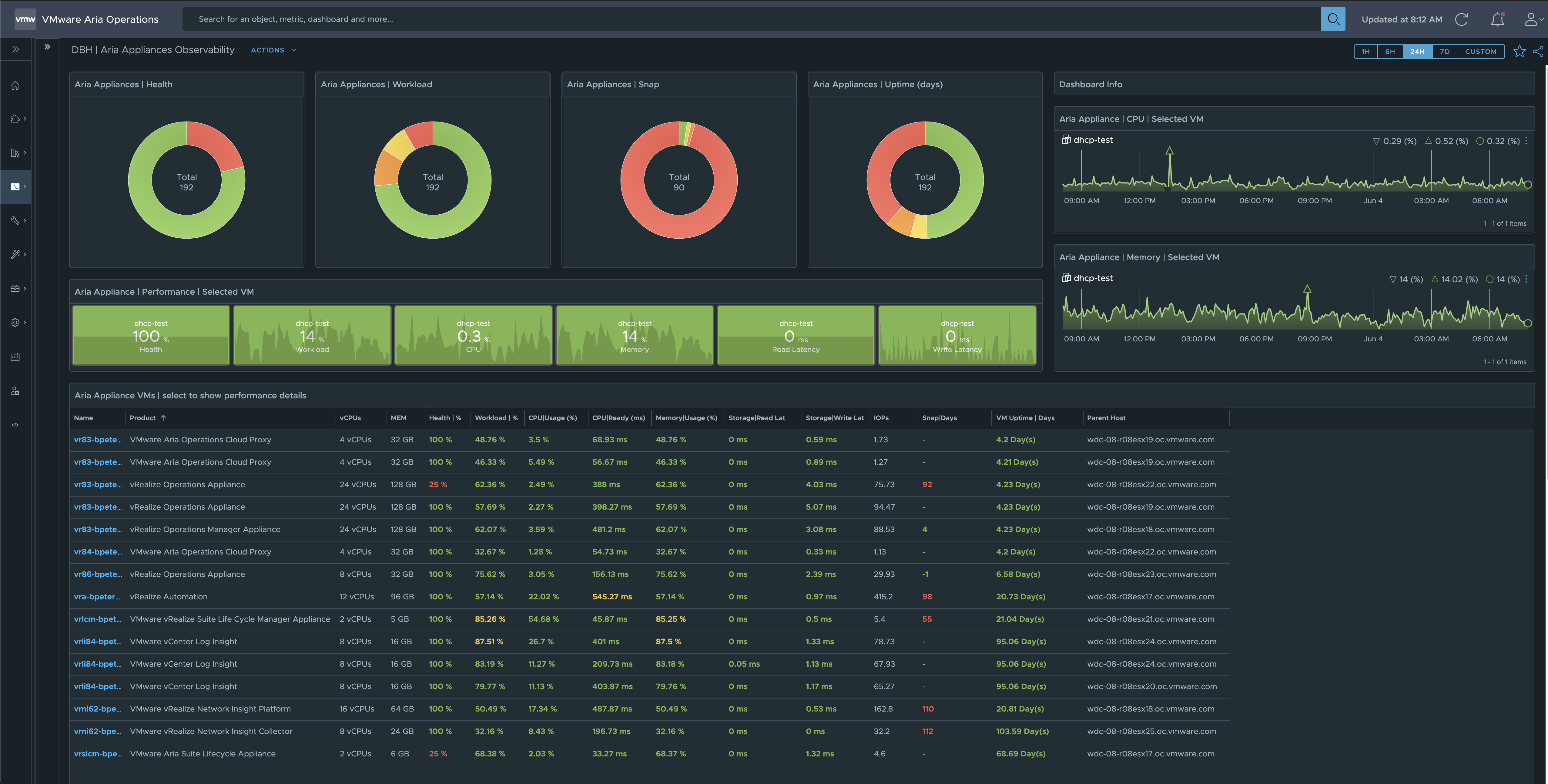This screenshot has width=1548, height=784.
Task: Switch to the 6H time range tab
Action: coord(1390,52)
